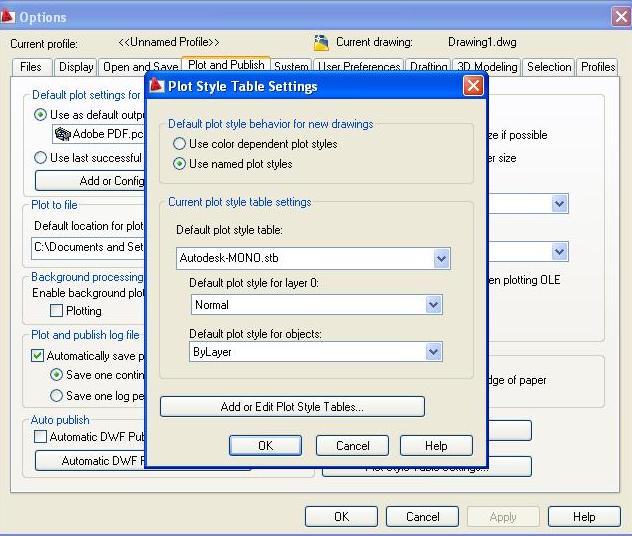Image resolution: width=632 pixels, height=536 pixels.
Task: Switch to the System tab
Action: pos(291,67)
